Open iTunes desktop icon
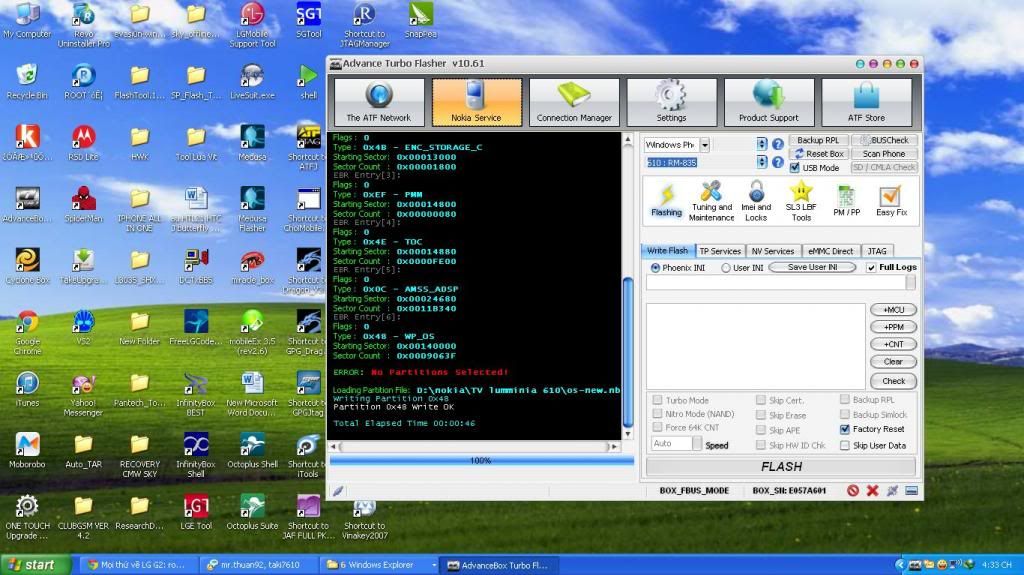Image resolution: width=1024 pixels, height=575 pixels. click(x=27, y=389)
